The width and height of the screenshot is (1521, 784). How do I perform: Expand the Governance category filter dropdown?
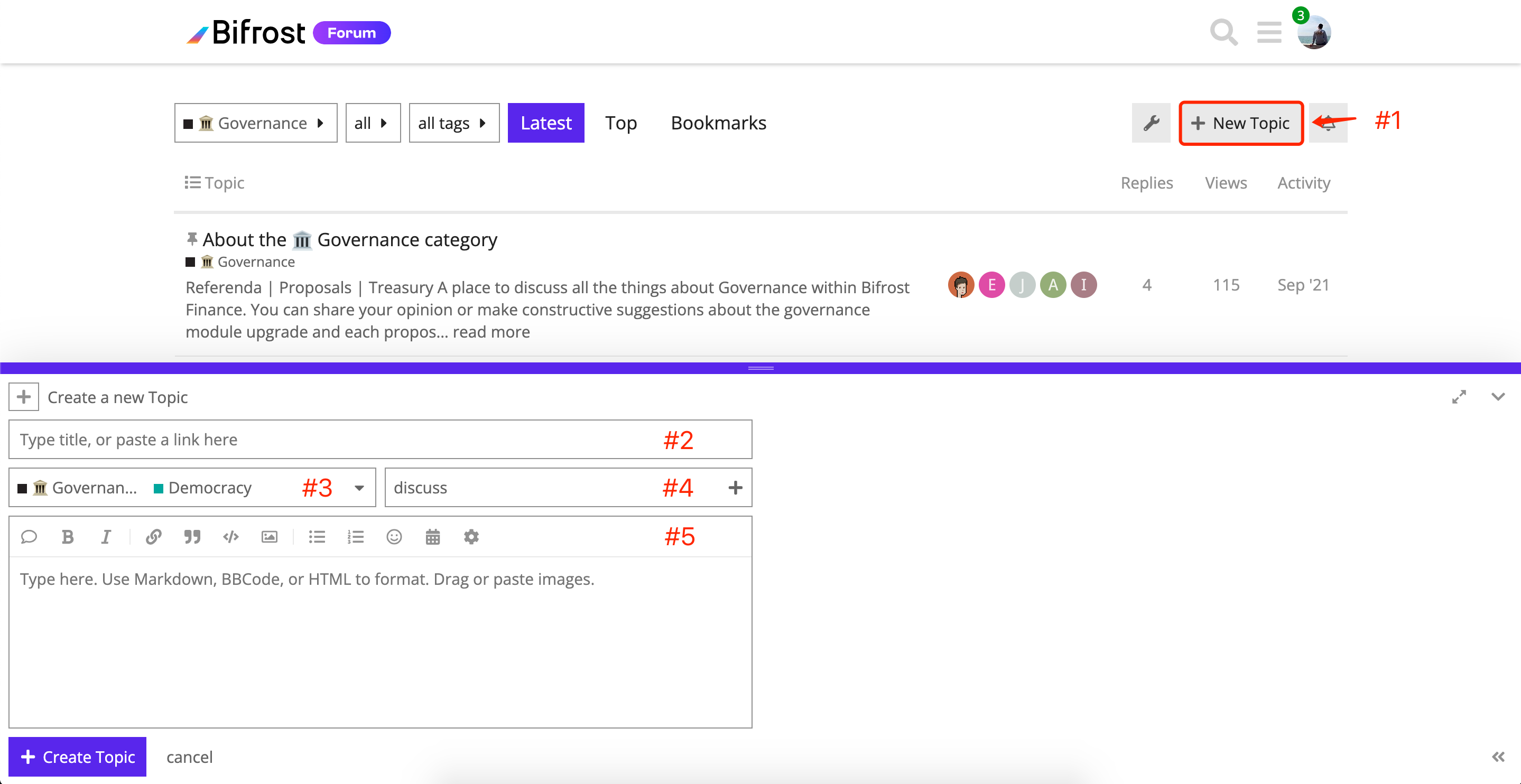(x=255, y=123)
